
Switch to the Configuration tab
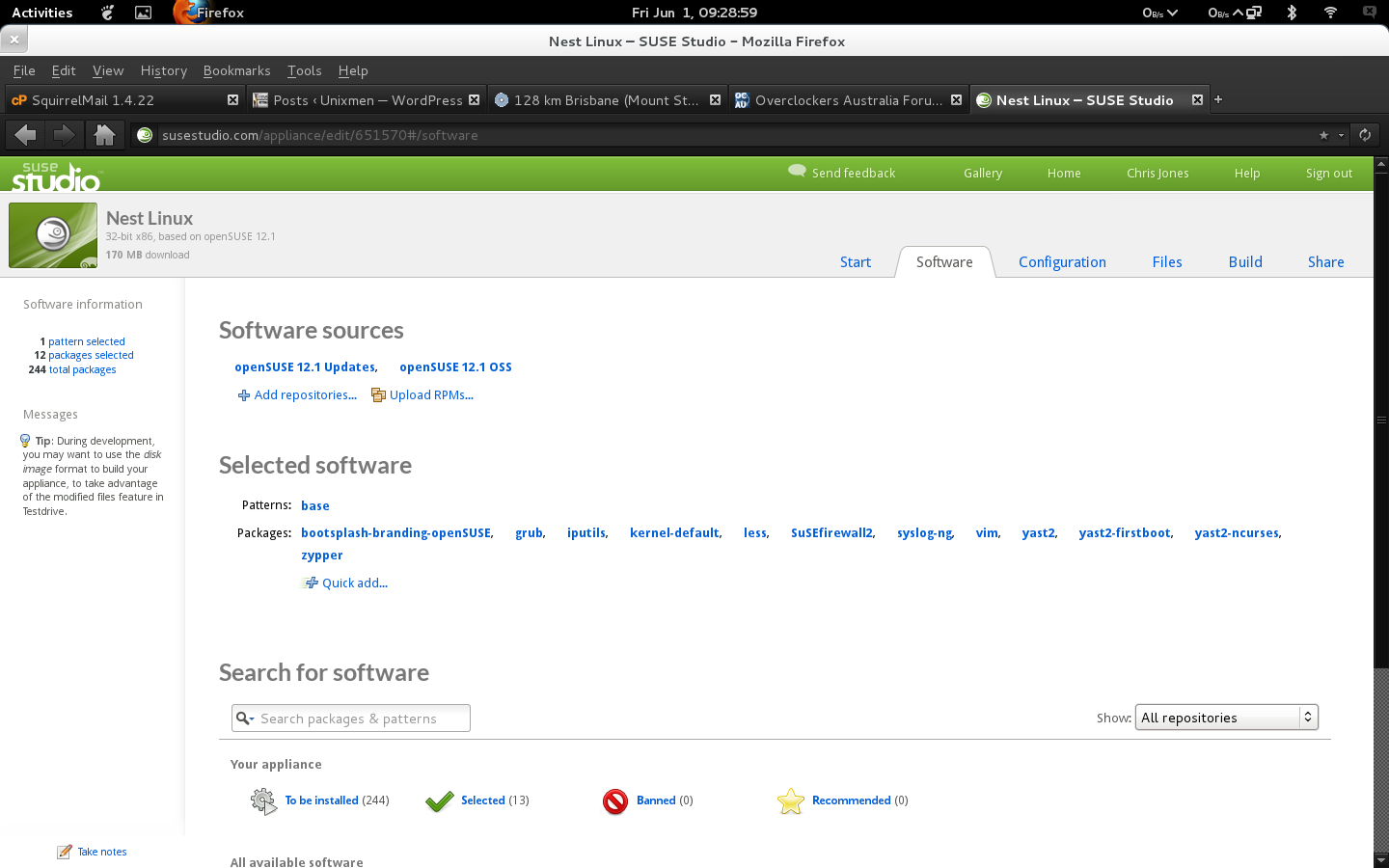(x=1062, y=262)
